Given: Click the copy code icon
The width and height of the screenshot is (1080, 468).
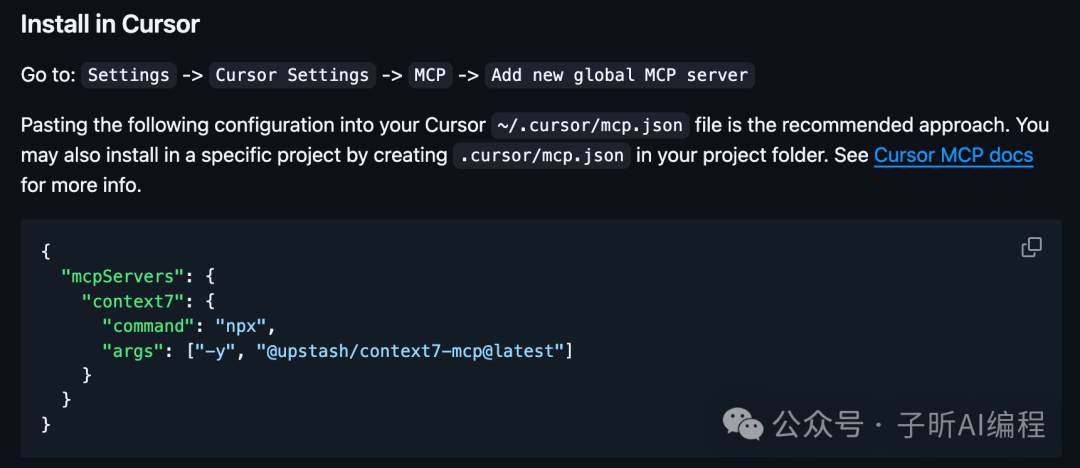Looking at the screenshot, I should coord(1031,247).
